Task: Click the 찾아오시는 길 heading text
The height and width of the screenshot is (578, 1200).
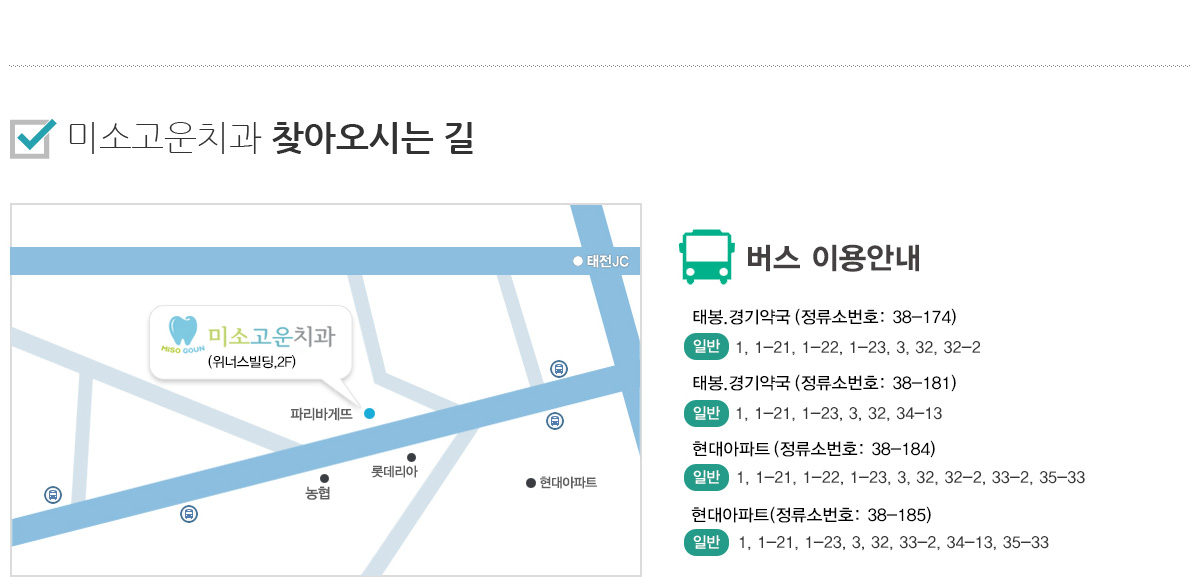Action: pos(372,139)
